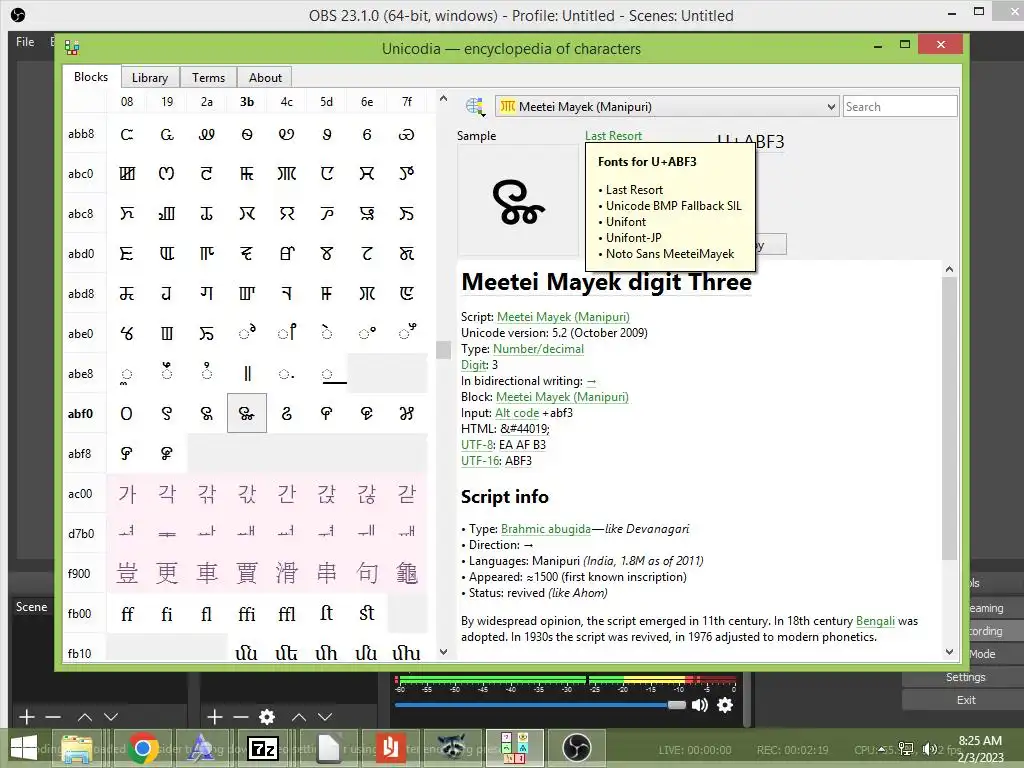Image resolution: width=1024 pixels, height=768 pixels.
Task: Open 7-Zip from the taskbar
Action: pyautogui.click(x=263, y=748)
